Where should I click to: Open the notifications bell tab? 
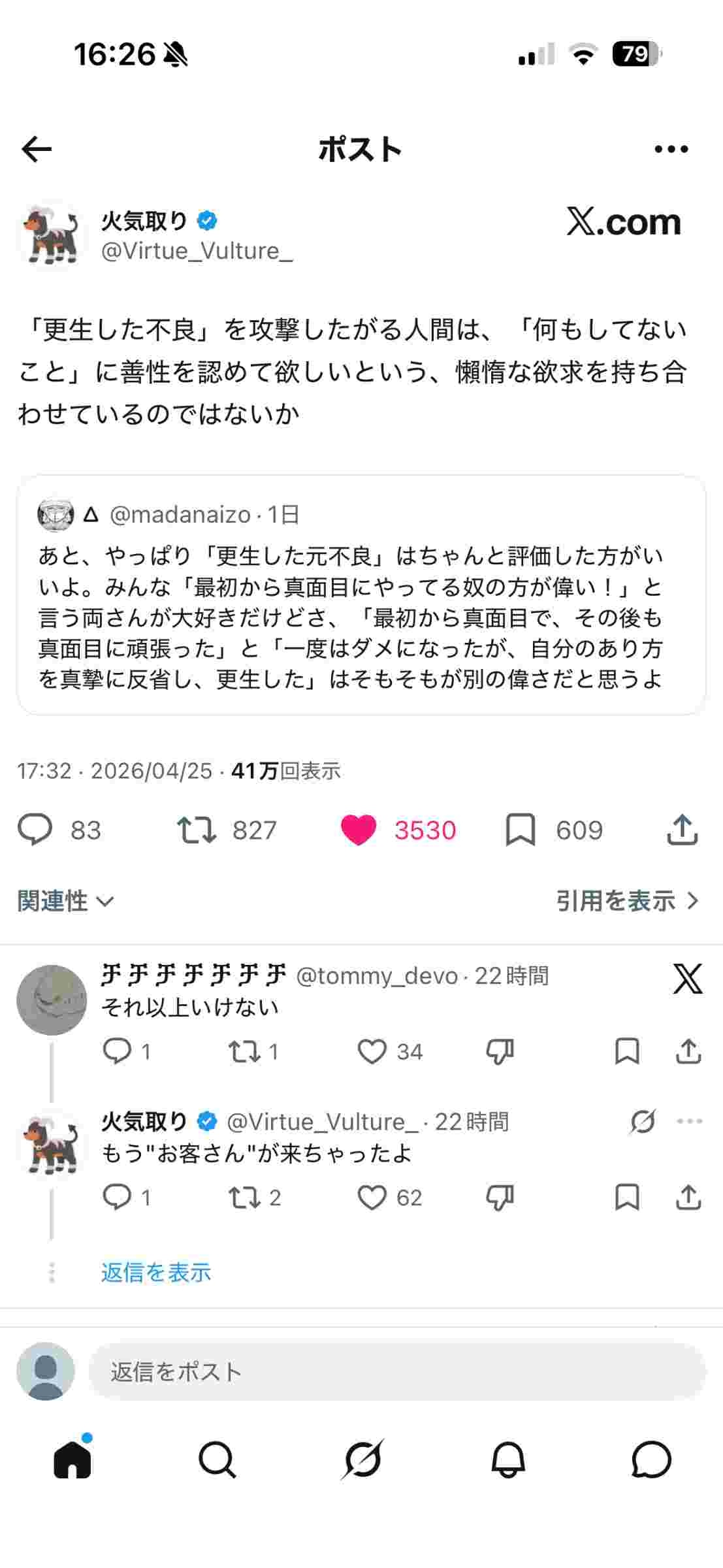coord(508,1459)
